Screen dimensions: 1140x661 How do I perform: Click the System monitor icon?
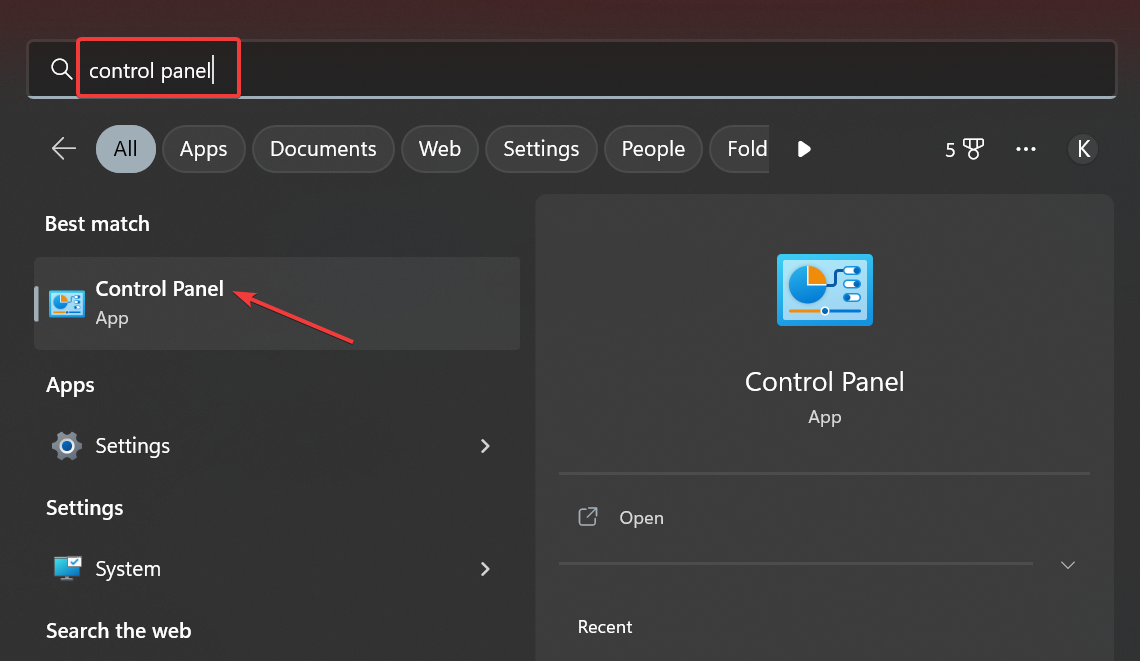[x=67, y=569]
